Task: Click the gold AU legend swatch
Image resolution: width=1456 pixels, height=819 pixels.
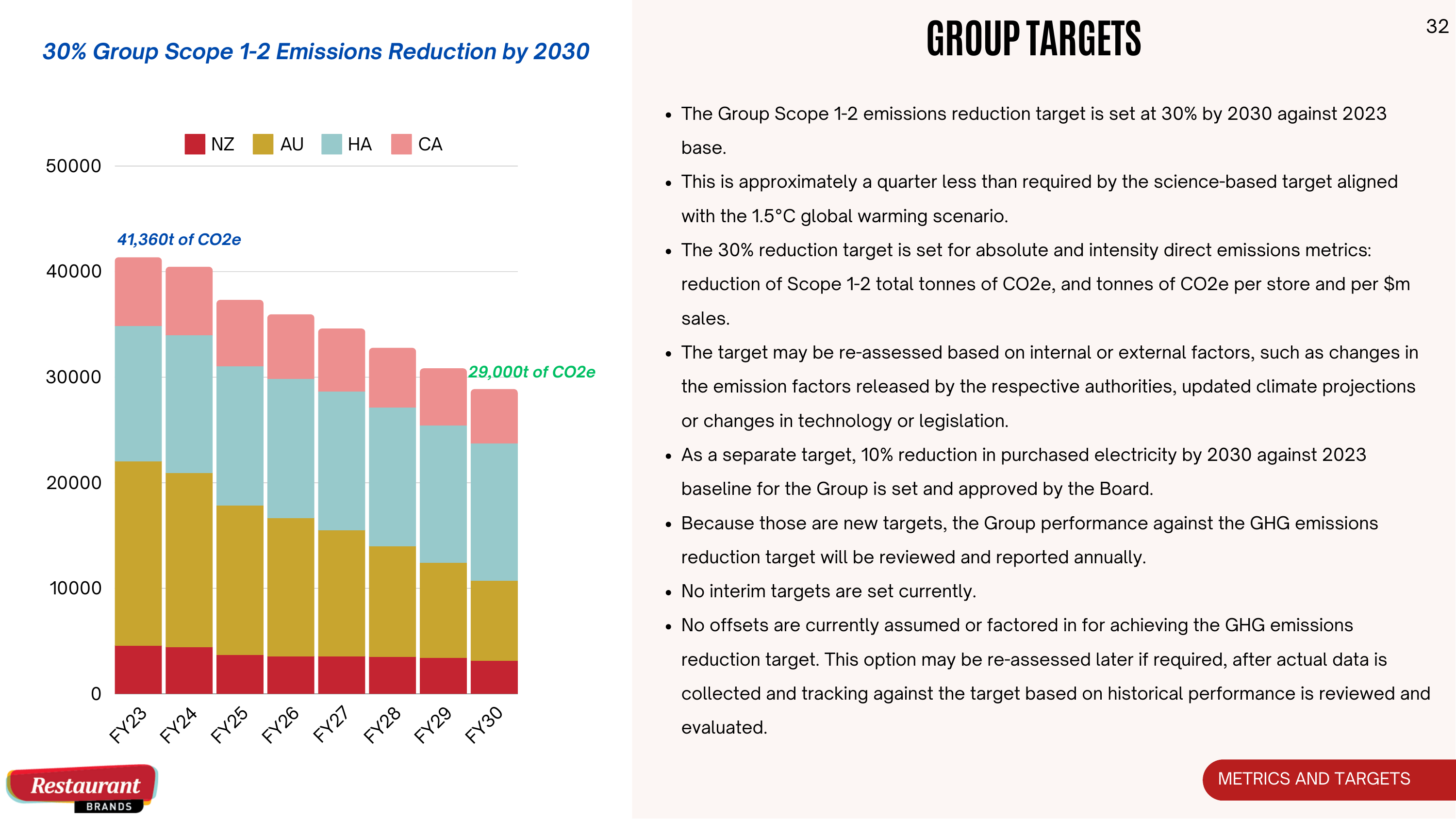Action: click(263, 144)
